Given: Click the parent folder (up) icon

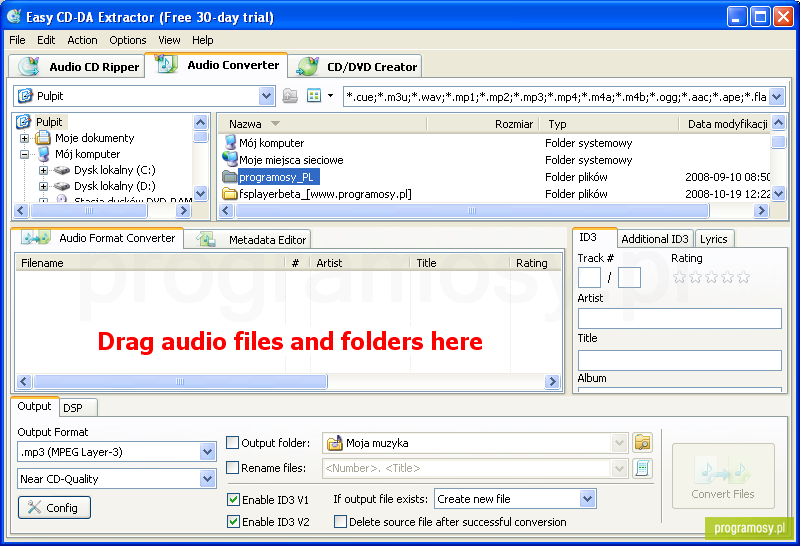Looking at the screenshot, I should point(290,96).
